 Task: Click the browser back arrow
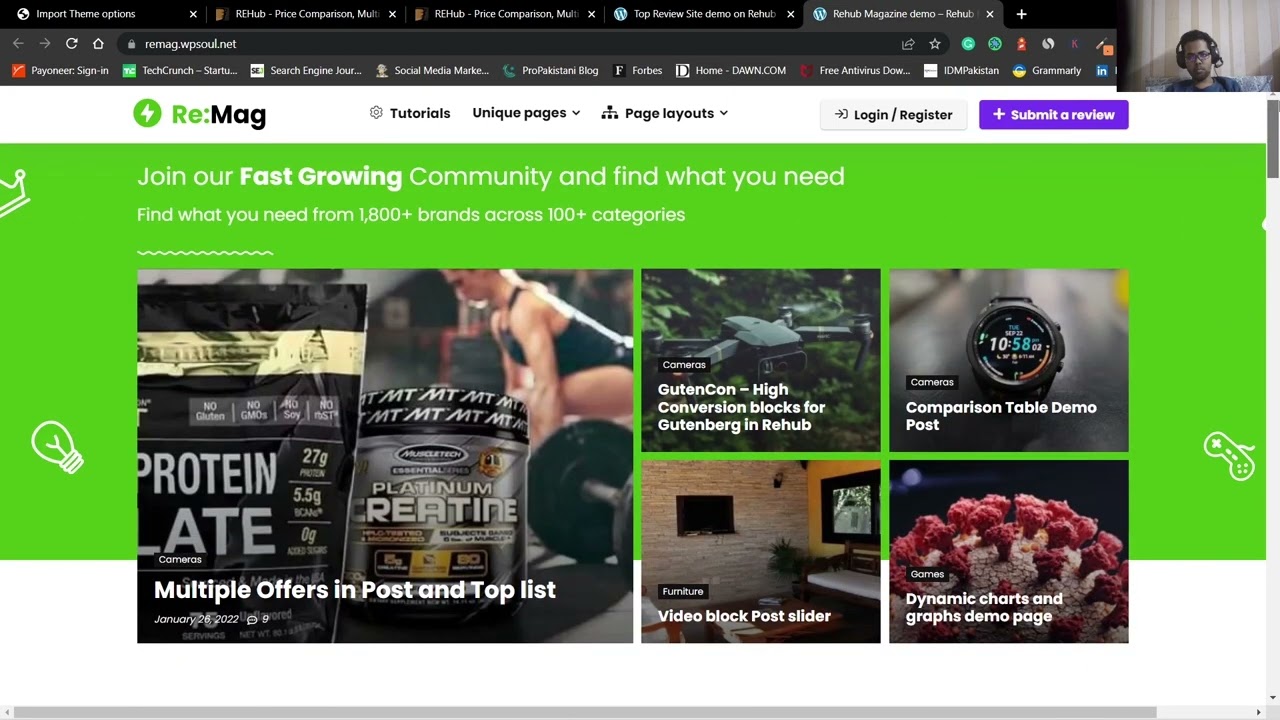pos(18,44)
